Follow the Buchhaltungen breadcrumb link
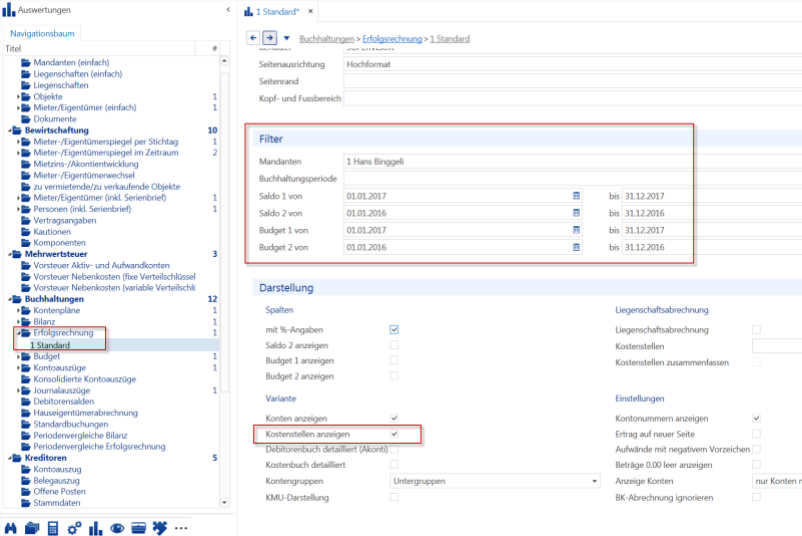Image resolution: width=802 pixels, height=536 pixels. [327, 39]
